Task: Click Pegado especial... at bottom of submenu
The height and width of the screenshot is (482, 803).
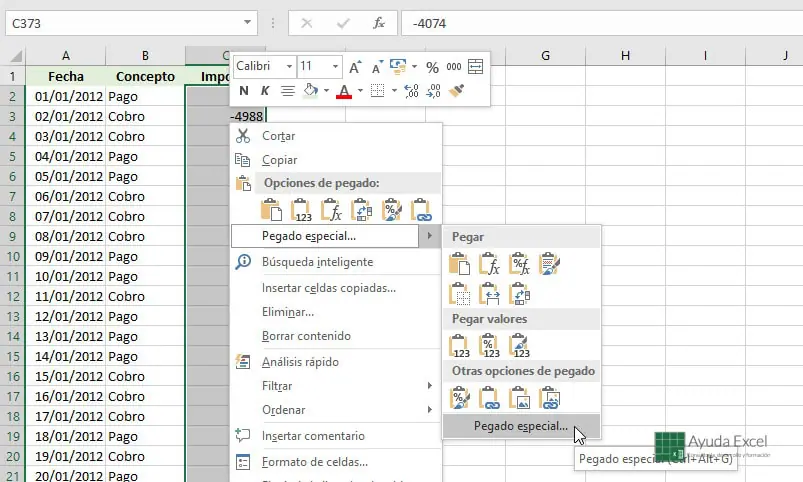Action: [x=520, y=426]
